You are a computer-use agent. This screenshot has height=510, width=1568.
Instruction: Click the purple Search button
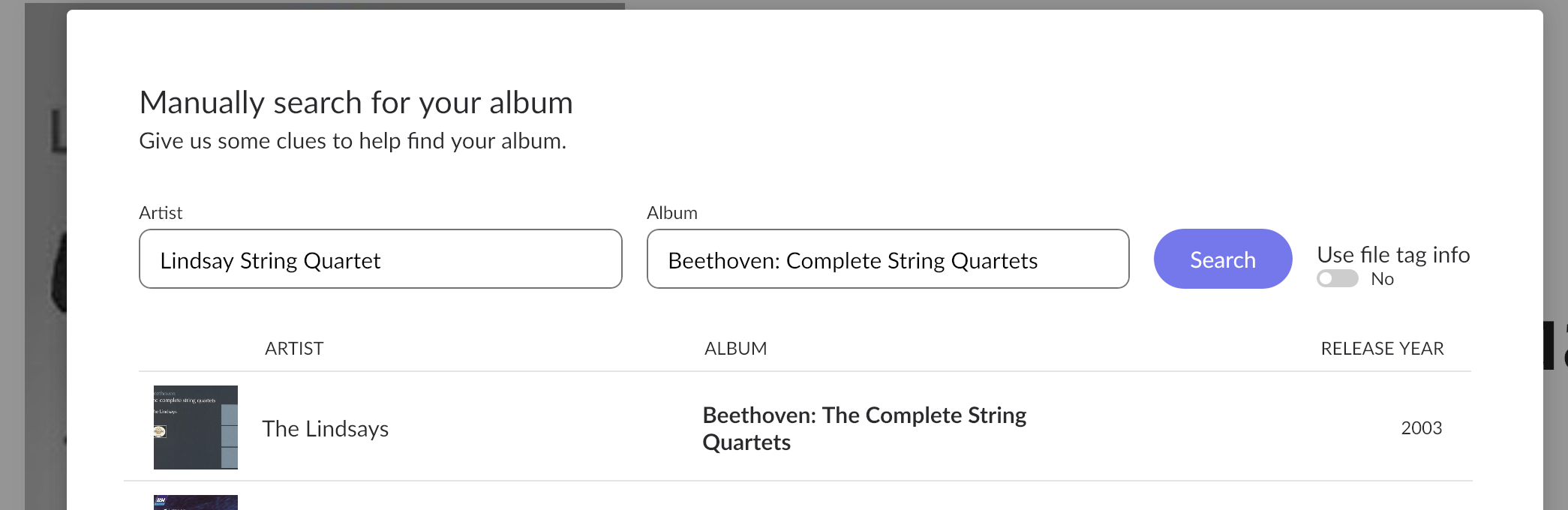point(1223,259)
